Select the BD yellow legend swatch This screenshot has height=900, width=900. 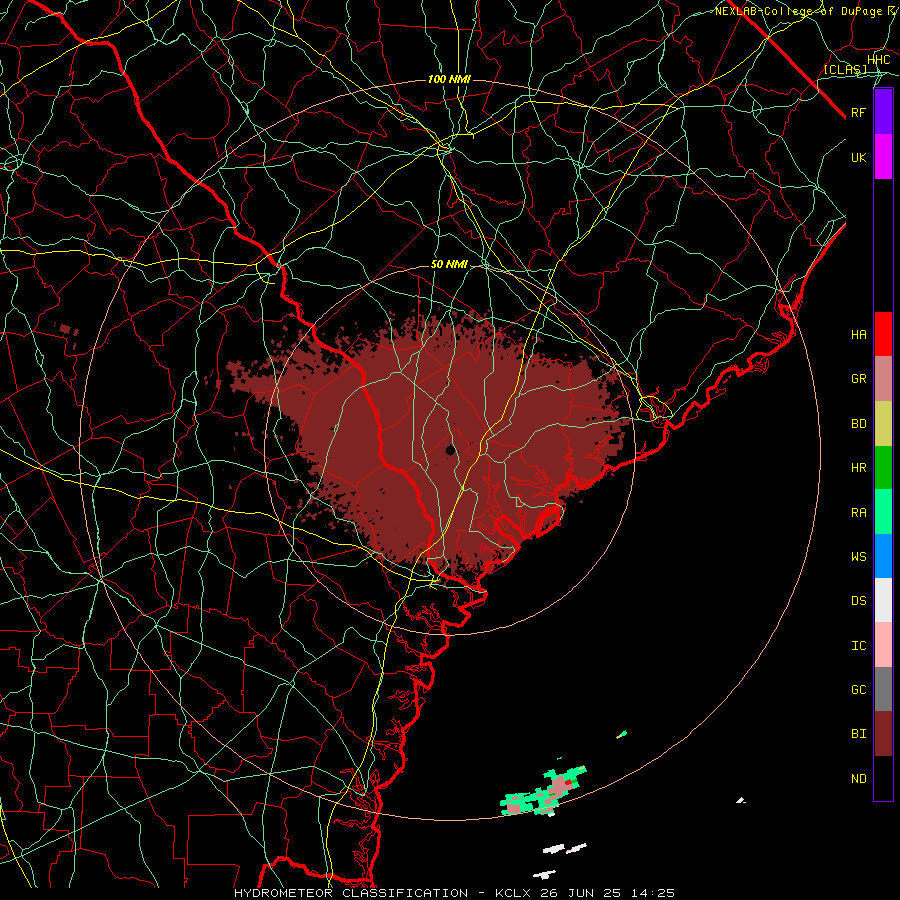[883, 424]
